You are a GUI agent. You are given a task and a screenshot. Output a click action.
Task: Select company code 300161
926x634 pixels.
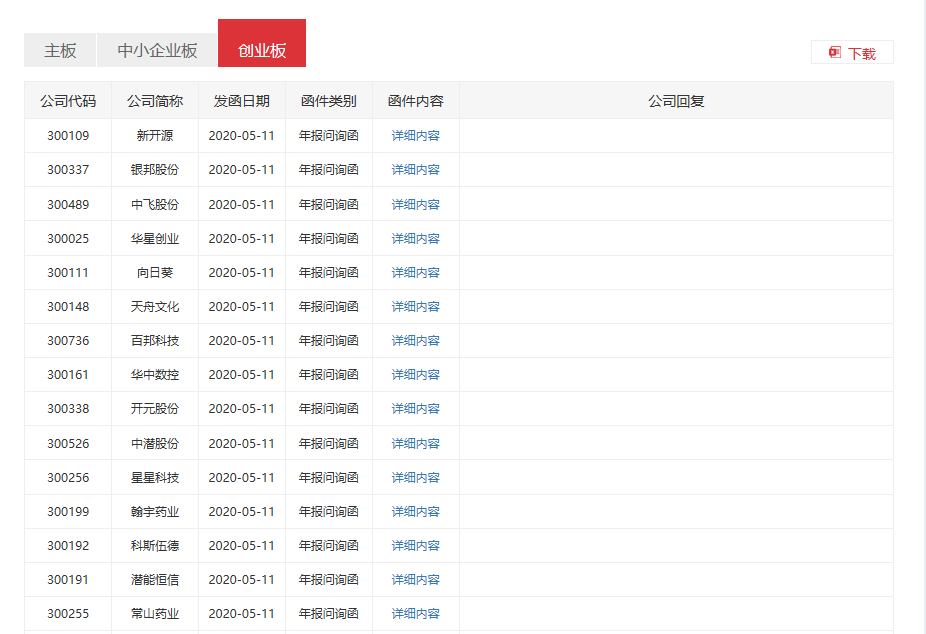pyautogui.click(x=68, y=375)
